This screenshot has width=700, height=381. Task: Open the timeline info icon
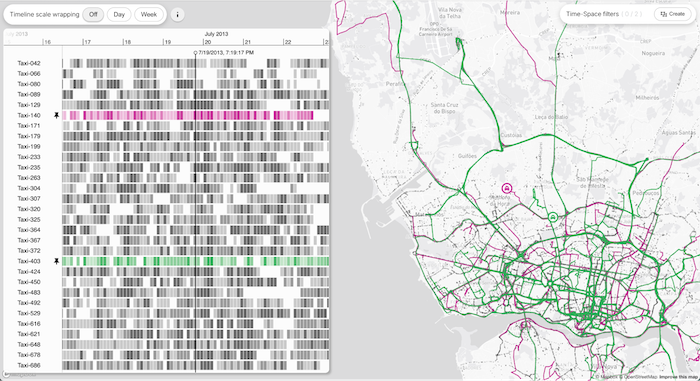(x=177, y=14)
